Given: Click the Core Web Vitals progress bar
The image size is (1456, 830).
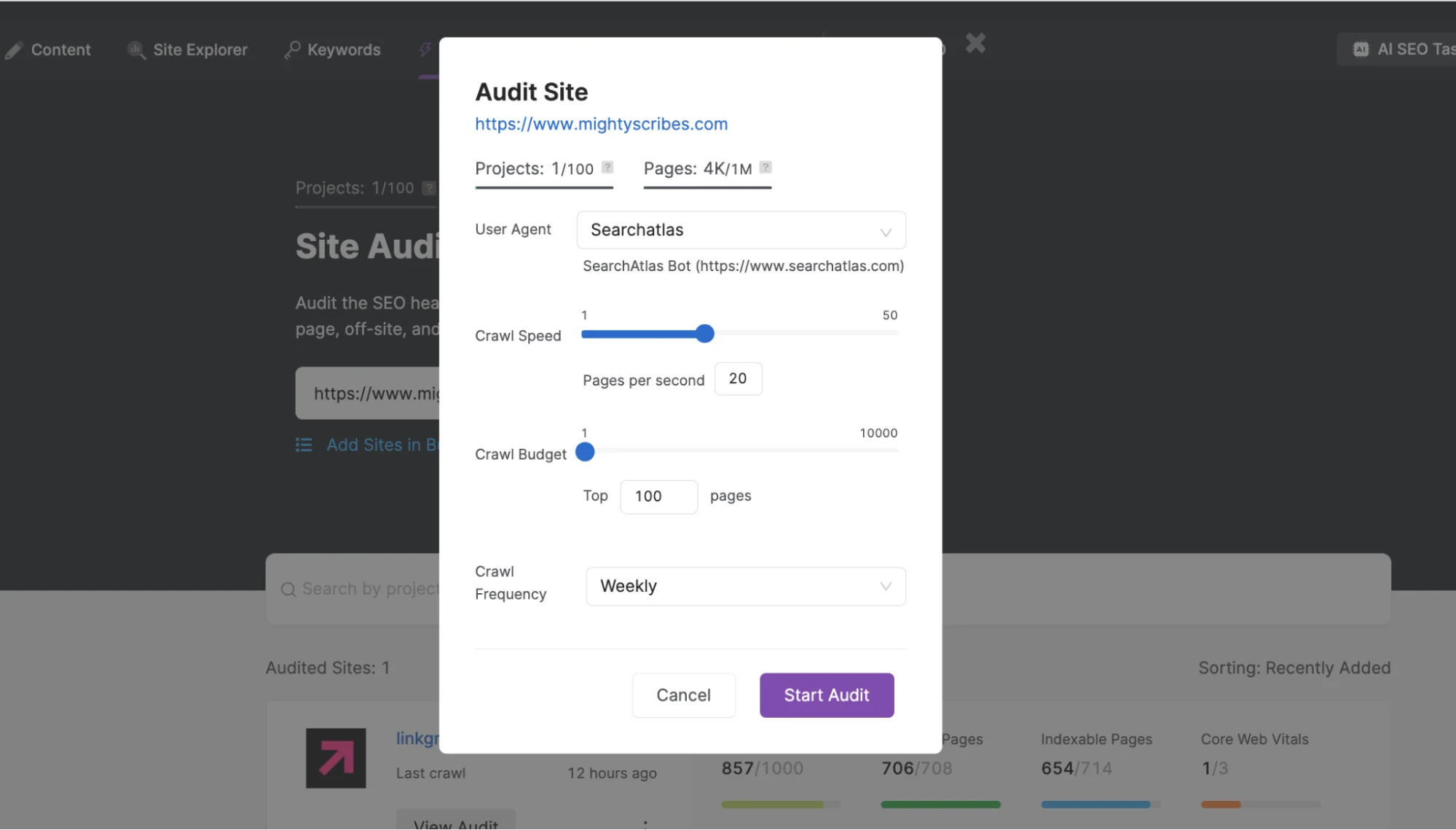Looking at the screenshot, I should click(1261, 804).
